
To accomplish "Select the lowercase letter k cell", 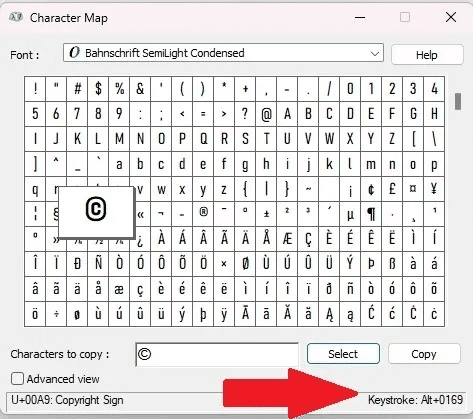I will click(329, 164).
